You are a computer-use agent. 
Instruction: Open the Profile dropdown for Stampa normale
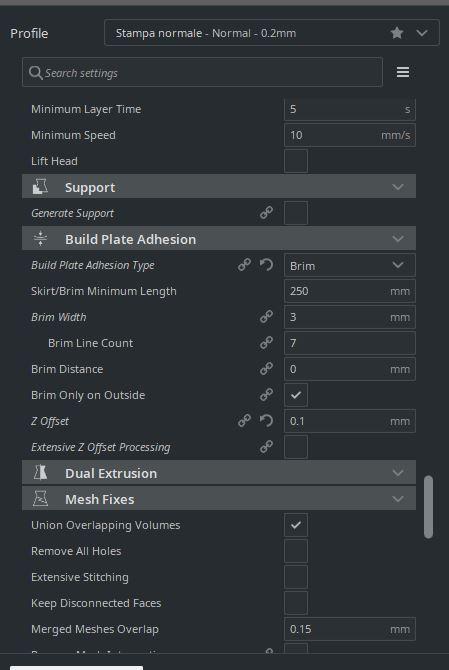[x=272, y=33]
